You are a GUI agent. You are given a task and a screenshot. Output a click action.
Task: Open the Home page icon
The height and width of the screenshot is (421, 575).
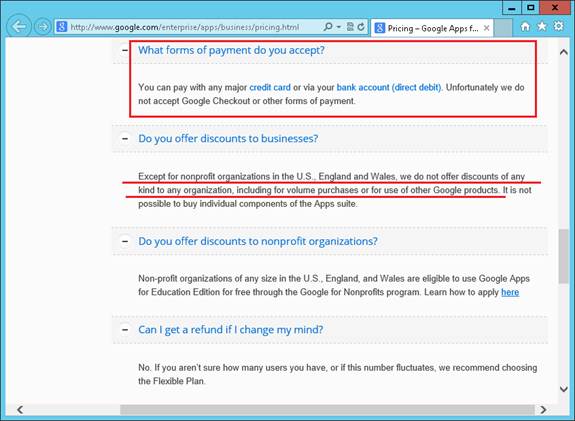(x=525, y=26)
